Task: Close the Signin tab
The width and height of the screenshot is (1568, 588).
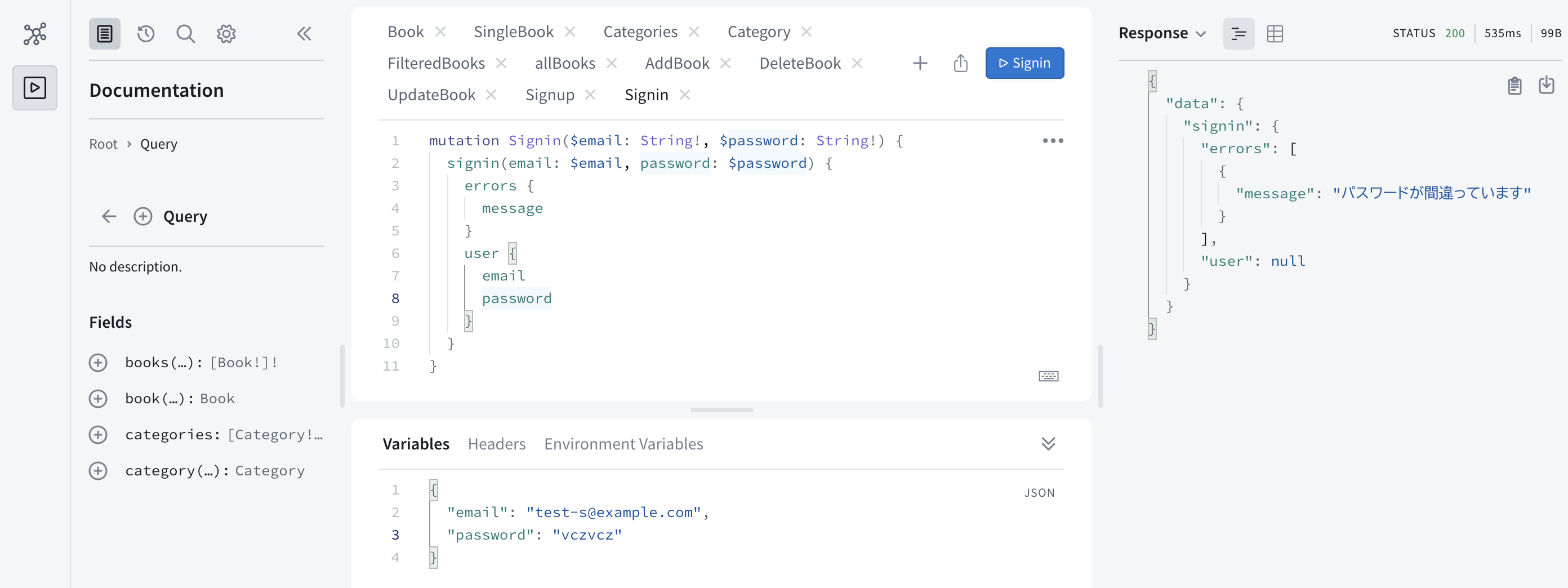Action: pos(685,95)
